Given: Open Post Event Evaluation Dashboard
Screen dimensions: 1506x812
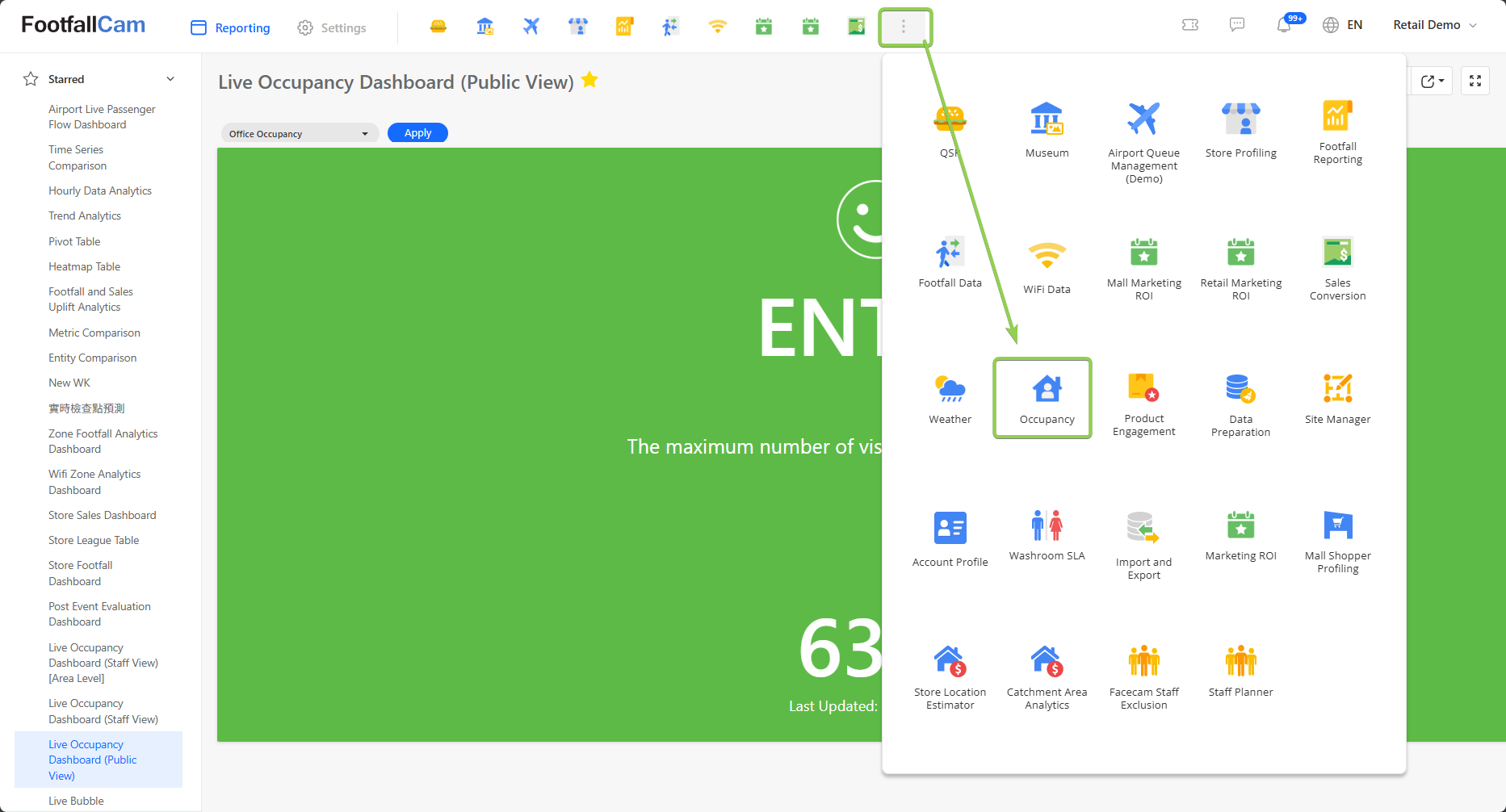Looking at the screenshot, I should pyautogui.click(x=99, y=614).
